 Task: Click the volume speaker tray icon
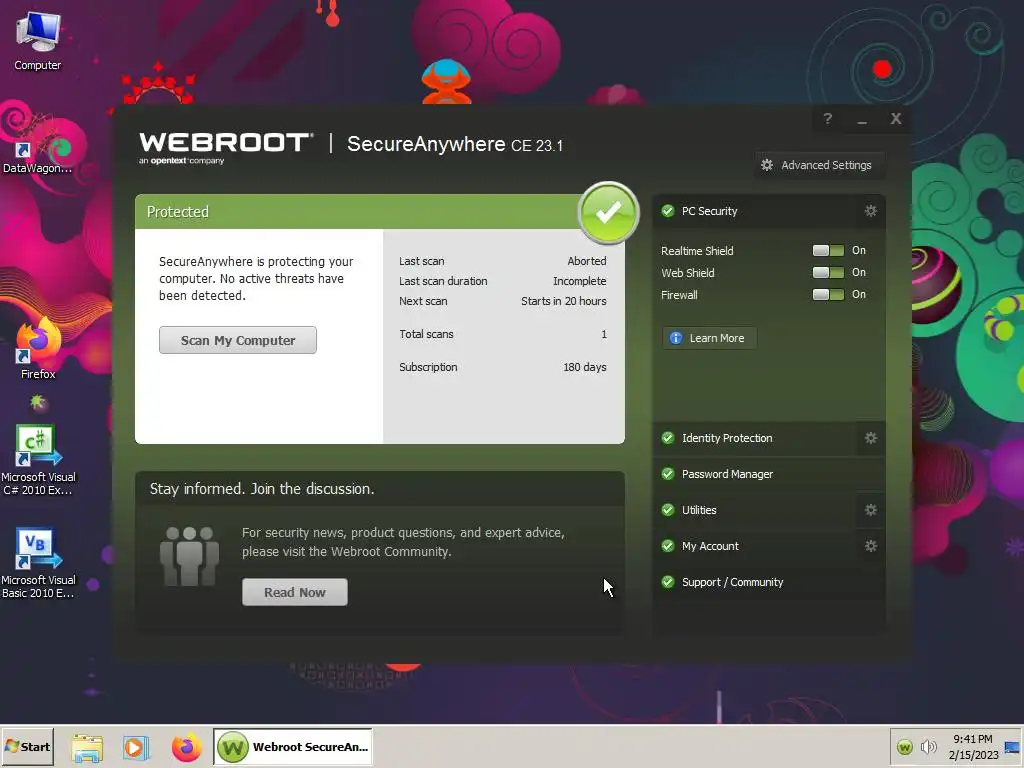pyautogui.click(x=928, y=747)
